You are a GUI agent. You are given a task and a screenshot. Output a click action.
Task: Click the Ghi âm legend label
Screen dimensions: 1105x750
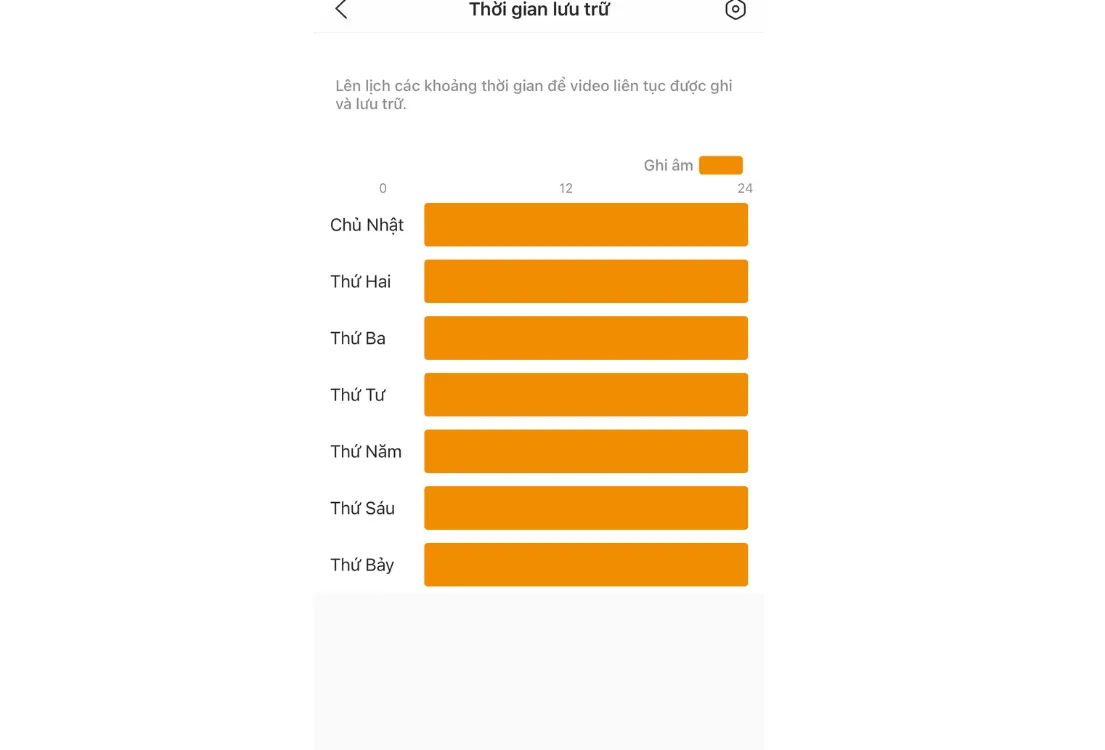668,166
